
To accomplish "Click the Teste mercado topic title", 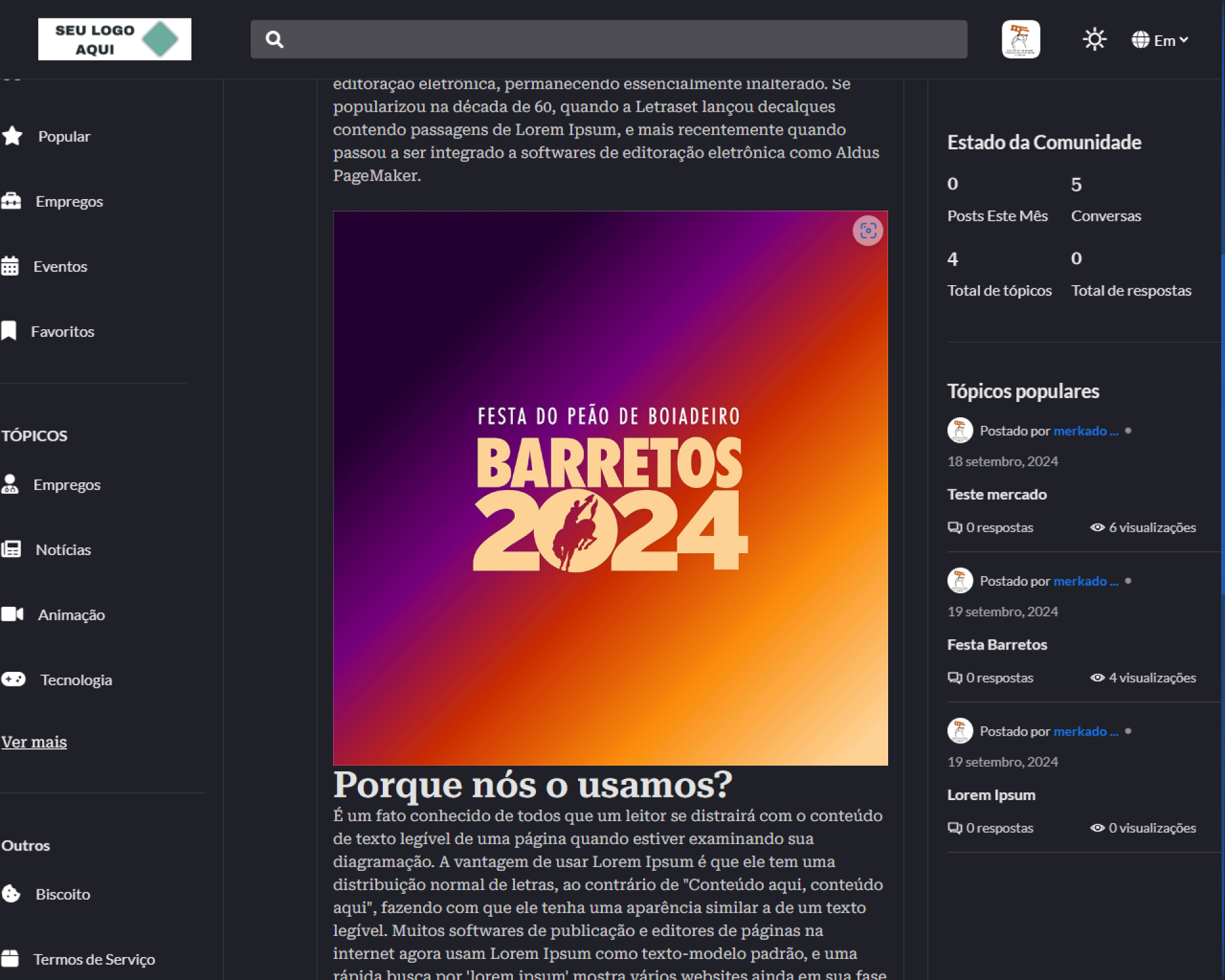I will click(997, 494).
